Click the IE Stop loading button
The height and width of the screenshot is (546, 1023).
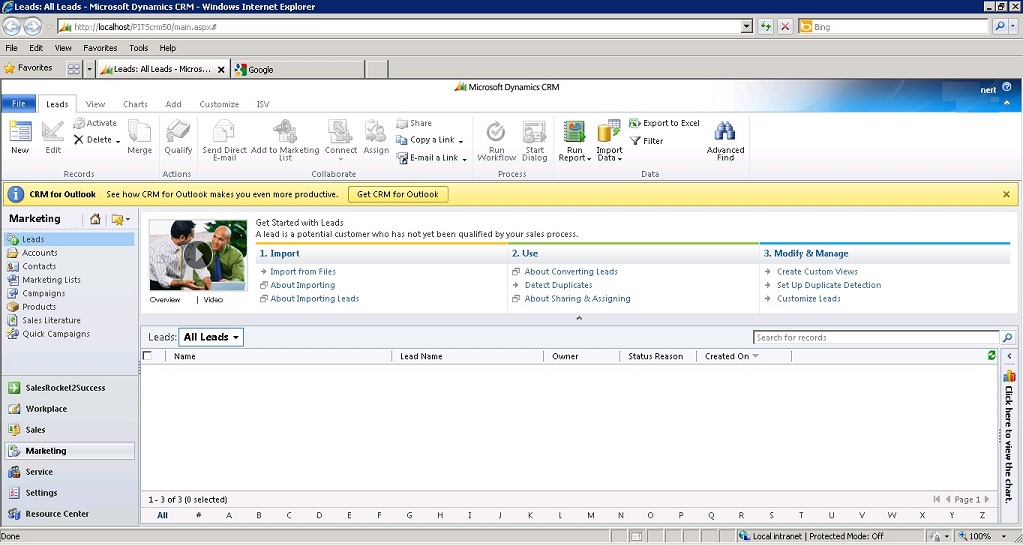pyautogui.click(x=785, y=27)
